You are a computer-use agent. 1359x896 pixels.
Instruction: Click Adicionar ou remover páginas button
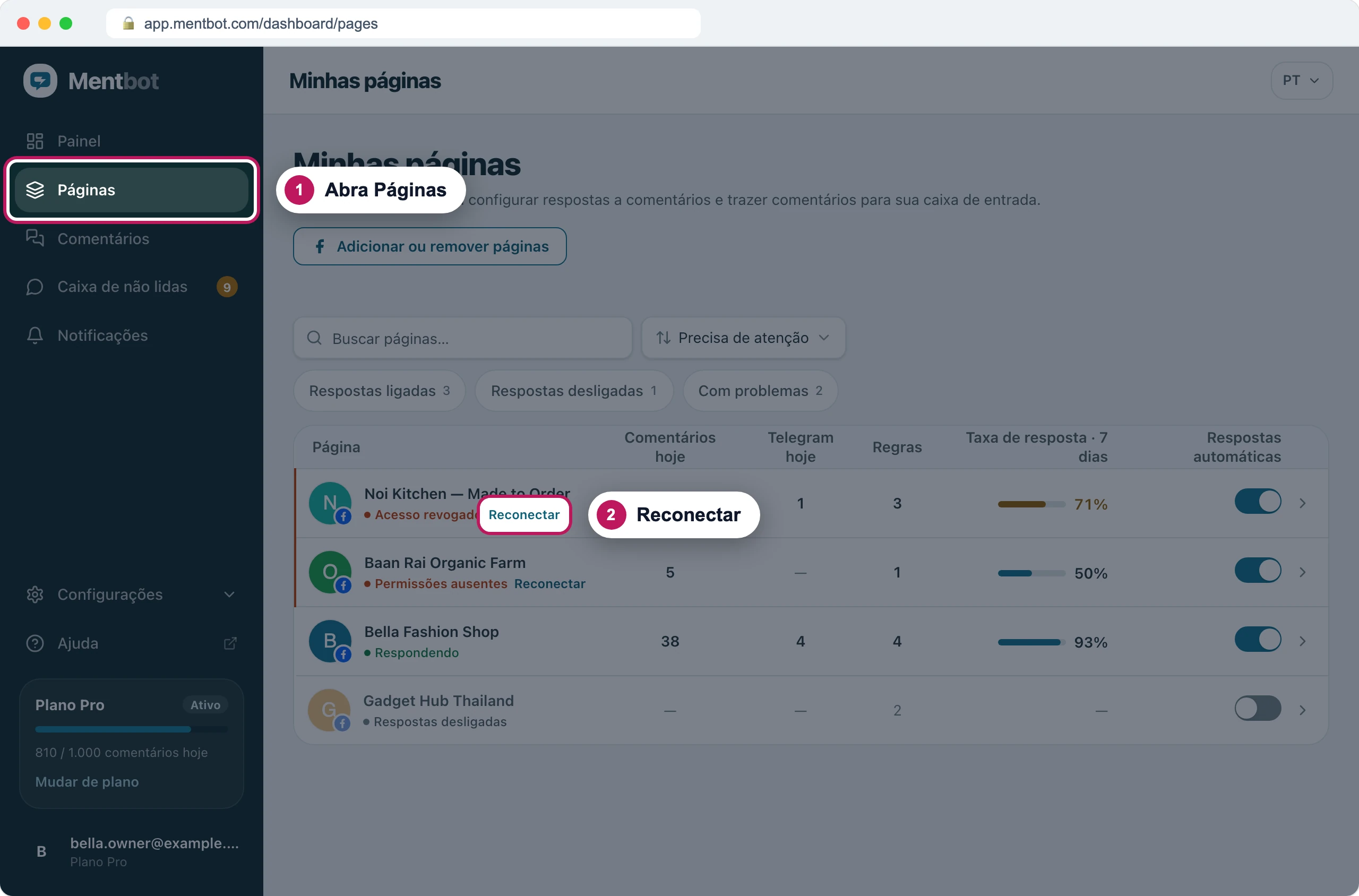click(x=430, y=246)
